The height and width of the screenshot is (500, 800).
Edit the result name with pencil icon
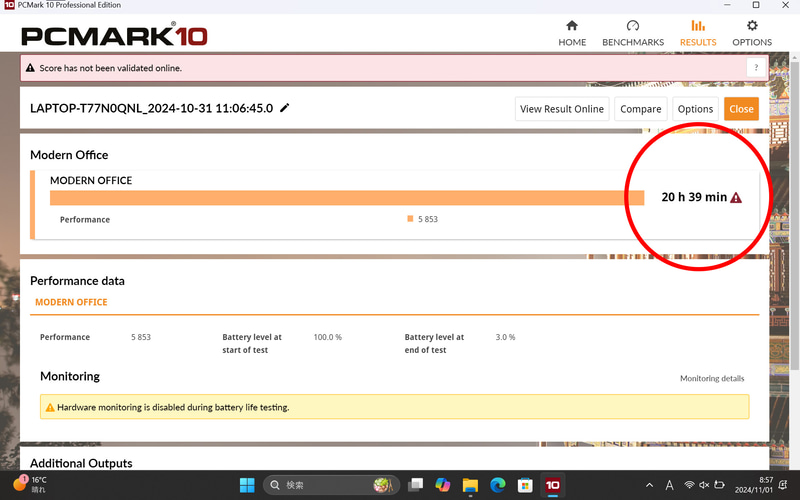285,108
